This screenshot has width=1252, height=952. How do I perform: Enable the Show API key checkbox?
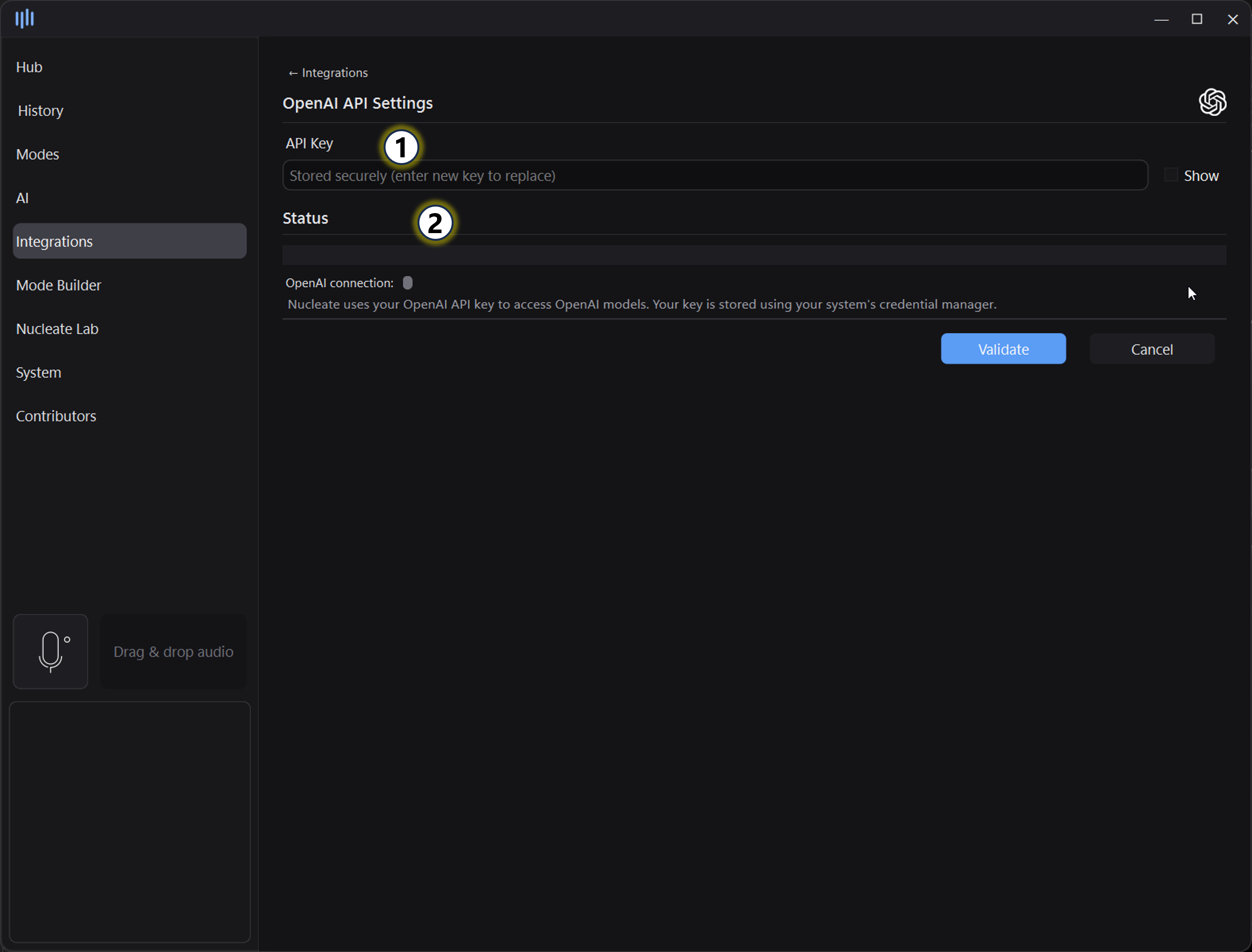tap(1170, 175)
